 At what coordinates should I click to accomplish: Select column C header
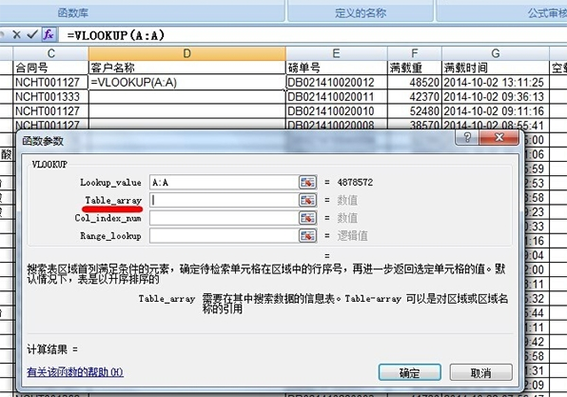pyautogui.click(x=51, y=54)
